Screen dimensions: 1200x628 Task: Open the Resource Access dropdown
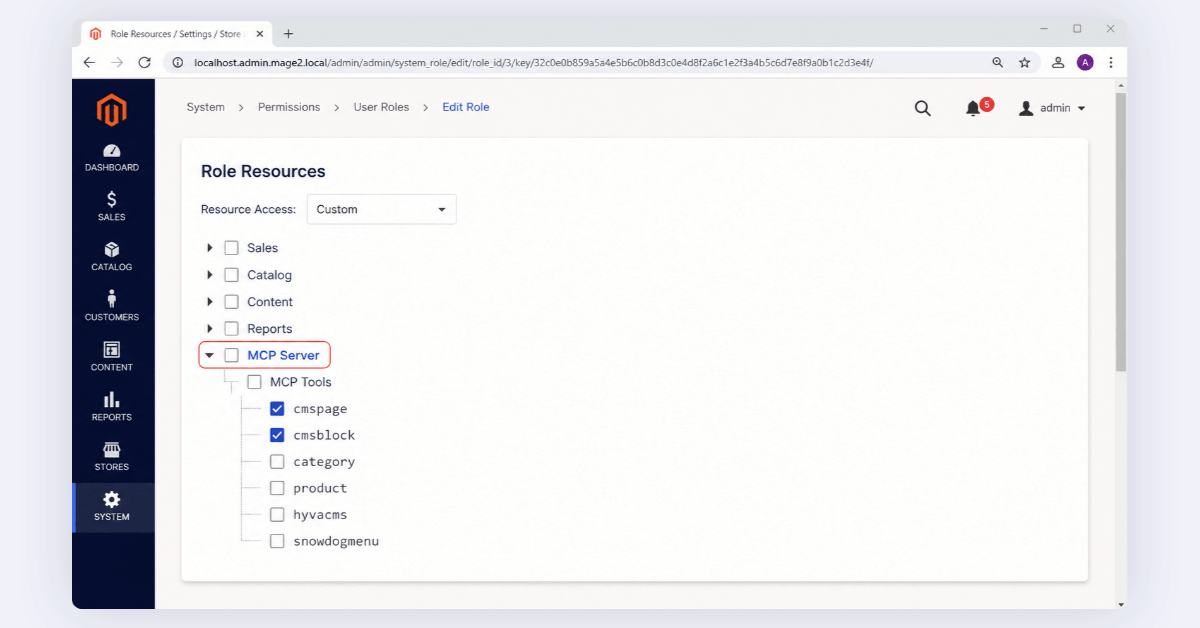[x=381, y=209]
